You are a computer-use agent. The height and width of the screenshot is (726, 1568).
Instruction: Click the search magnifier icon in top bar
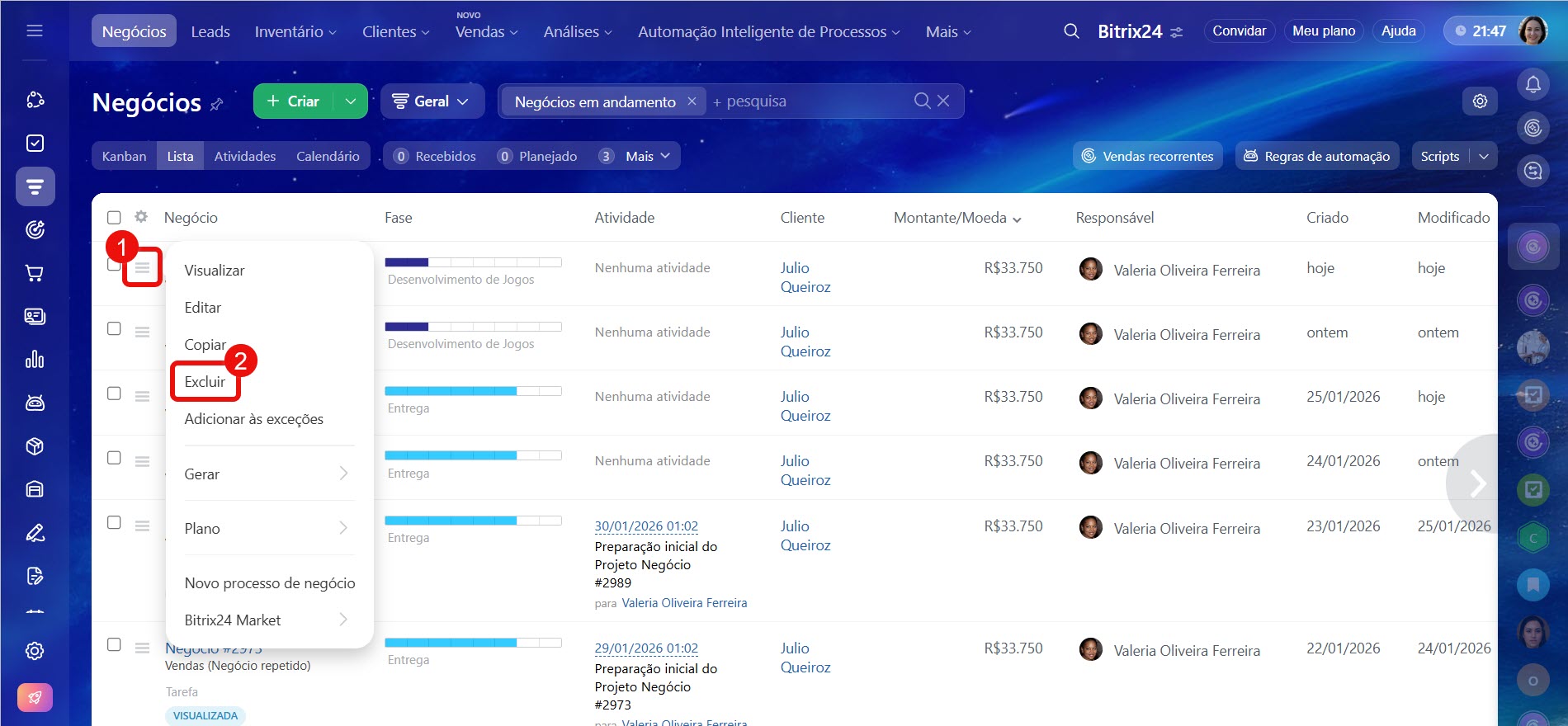(x=1071, y=31)
